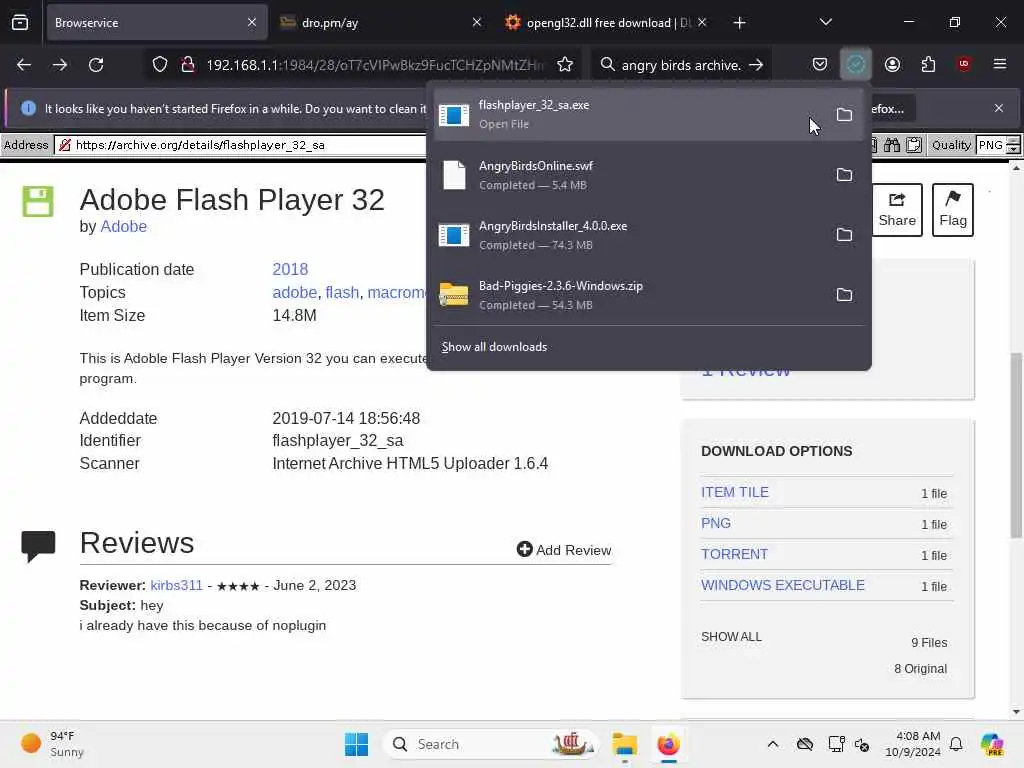Open the notifications bell

tap(956, 744)
